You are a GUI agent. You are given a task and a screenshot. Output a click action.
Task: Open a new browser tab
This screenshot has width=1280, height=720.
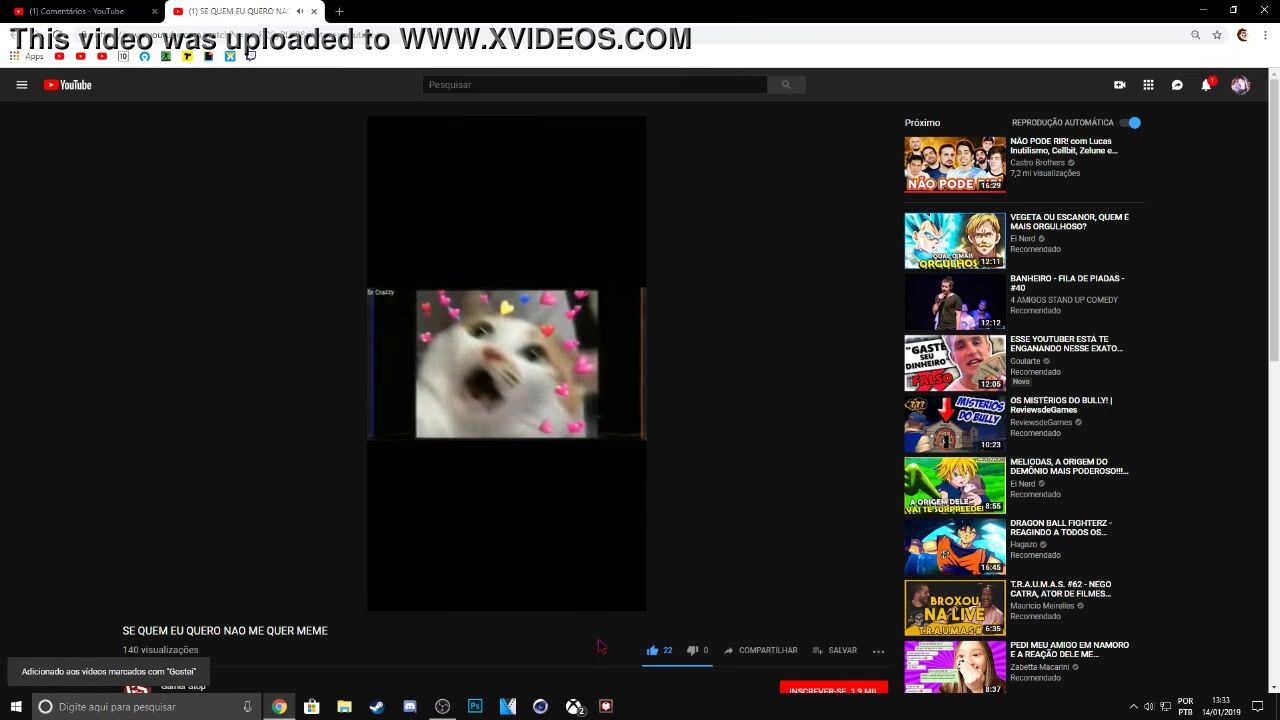(x=339, y=11)
